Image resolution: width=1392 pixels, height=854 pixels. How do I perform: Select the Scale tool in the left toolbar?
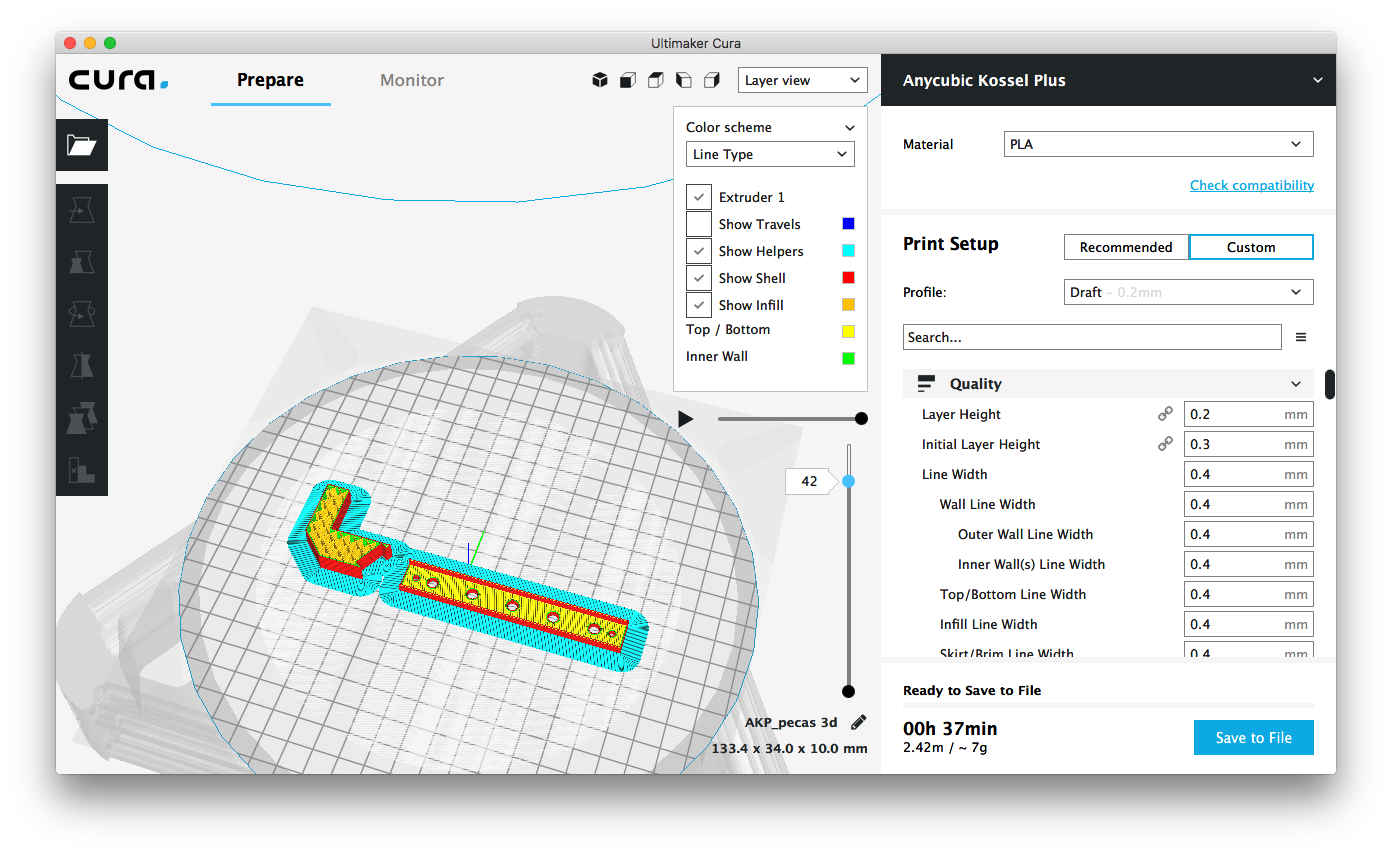point(81,262)
